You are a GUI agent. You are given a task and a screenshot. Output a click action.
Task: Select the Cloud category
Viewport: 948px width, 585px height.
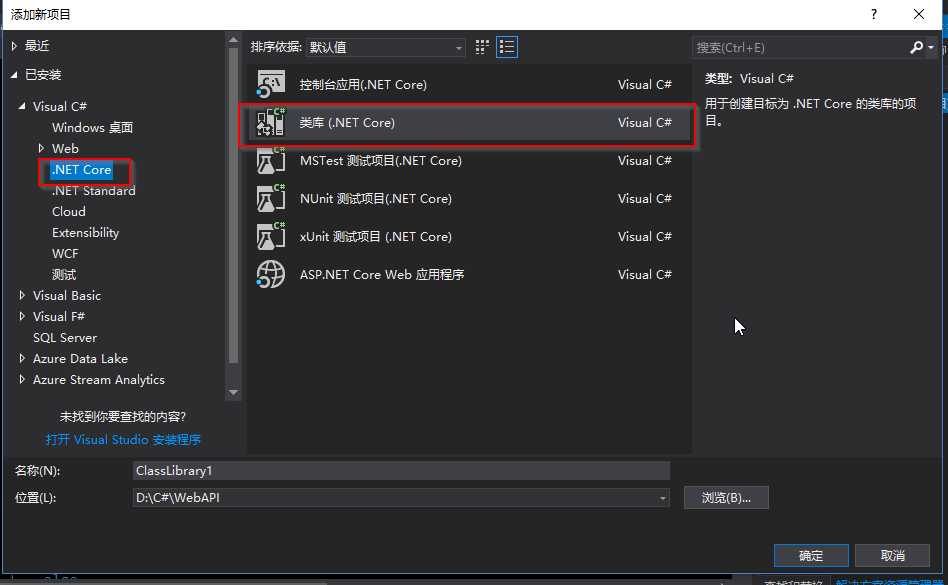pyautogui.click(x=69, y=212)
